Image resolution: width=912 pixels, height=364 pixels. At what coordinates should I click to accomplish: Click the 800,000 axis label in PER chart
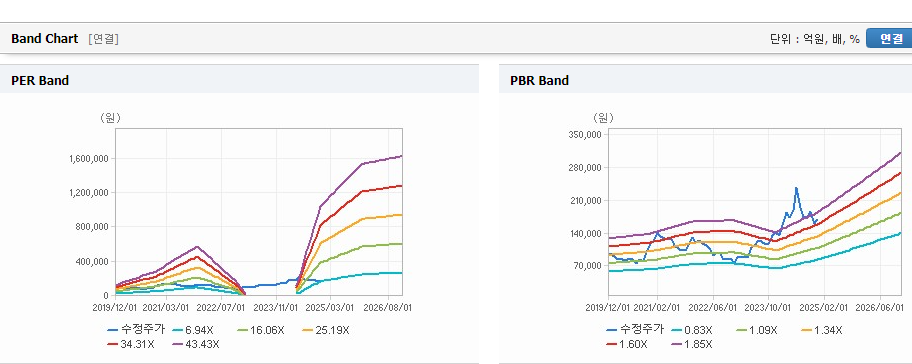click(93, 227)
